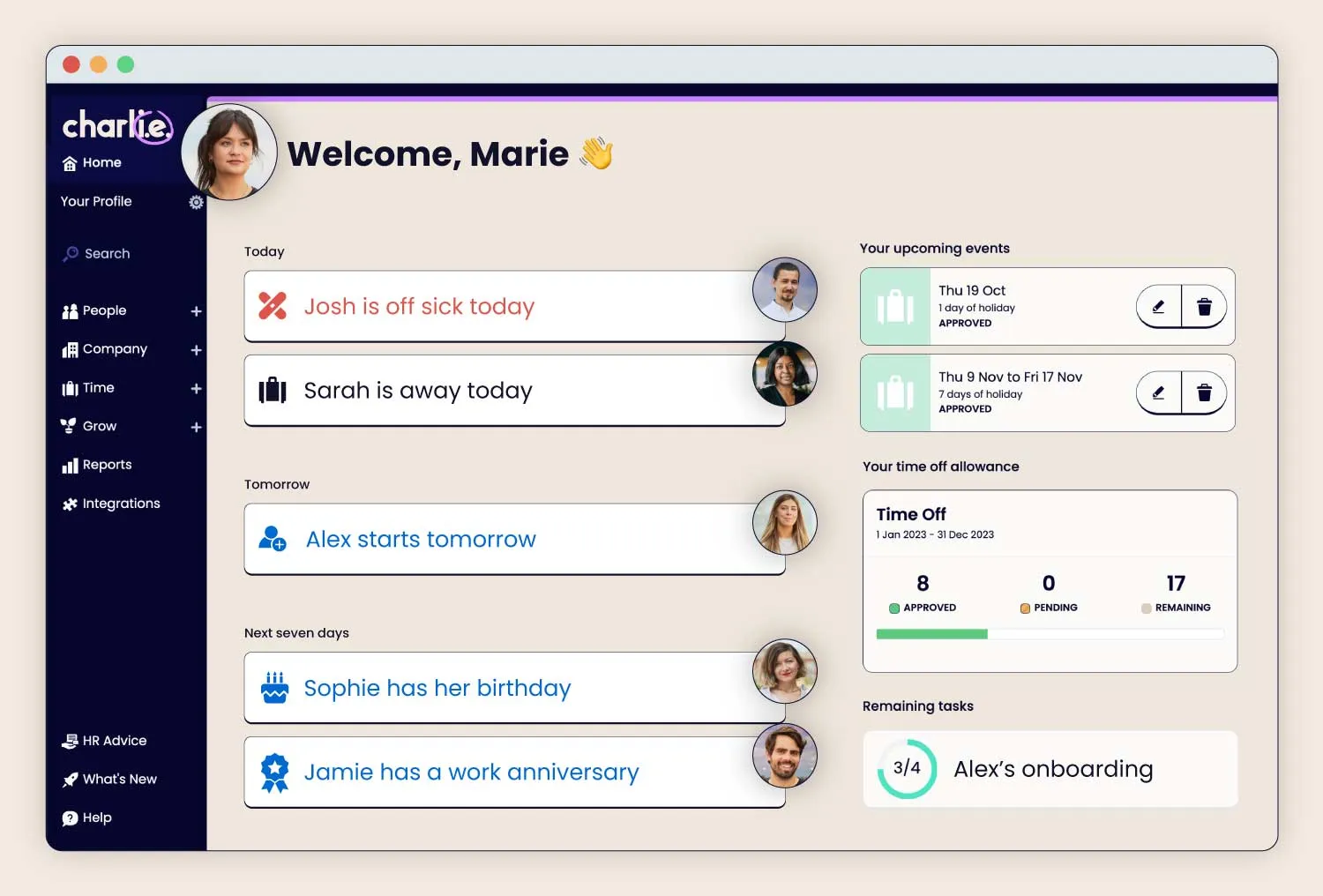Image resolution: width=1323 pixels, height=896 pixels.
Task: Click the charlie logo in sidebar
Action: (116, 126)
